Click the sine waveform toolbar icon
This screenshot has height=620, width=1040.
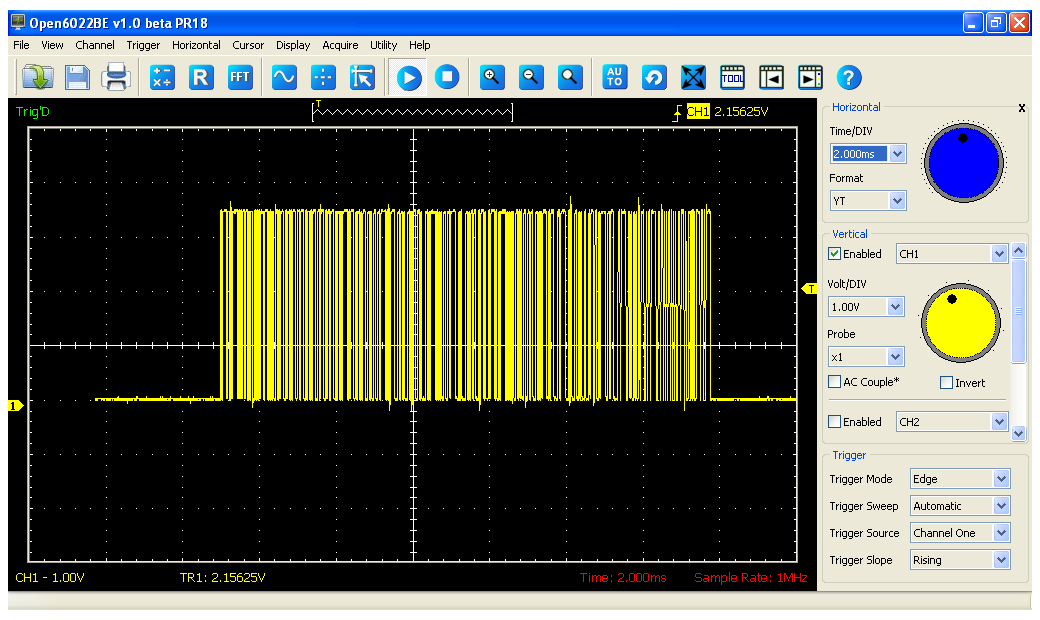(285, 78)
